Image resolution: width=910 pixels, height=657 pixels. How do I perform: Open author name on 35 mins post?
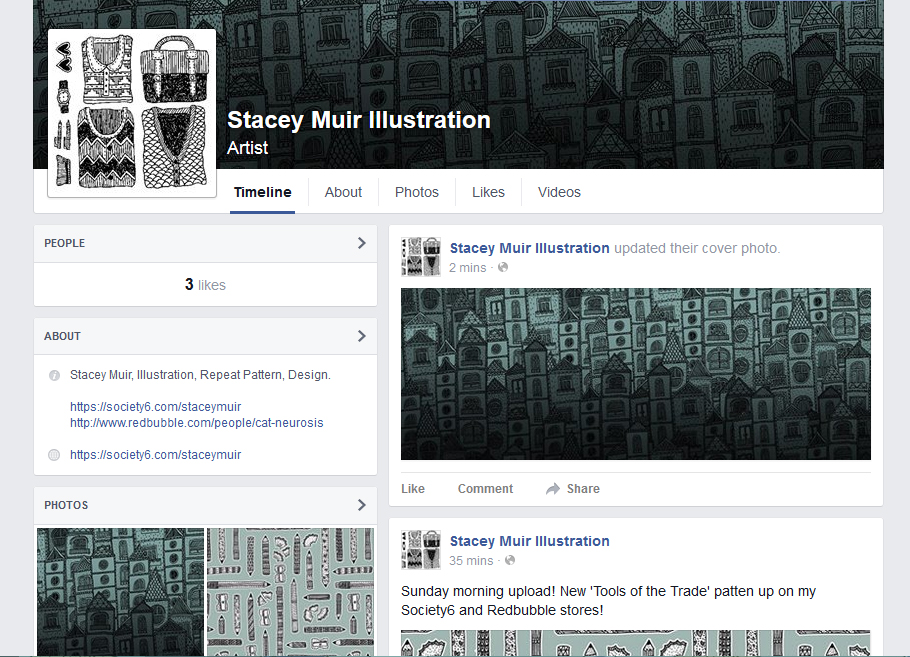(529, 542)
